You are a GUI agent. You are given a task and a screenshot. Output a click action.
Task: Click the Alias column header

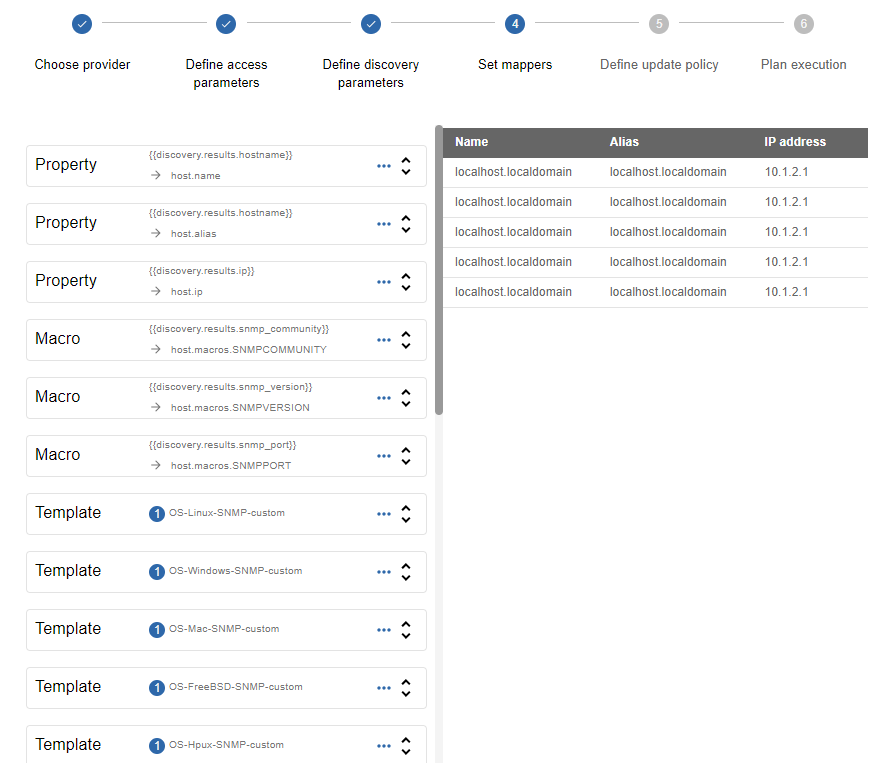(624, 142)
